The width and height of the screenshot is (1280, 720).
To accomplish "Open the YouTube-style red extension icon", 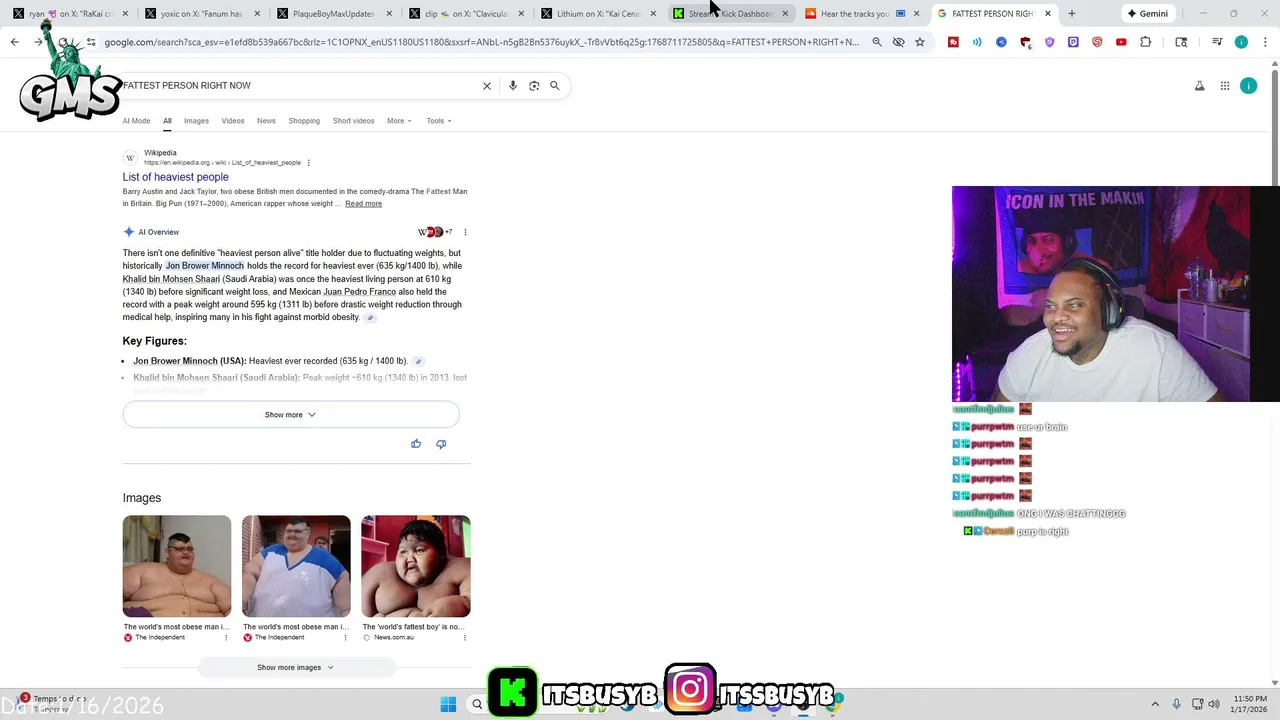I will 1121,42.
